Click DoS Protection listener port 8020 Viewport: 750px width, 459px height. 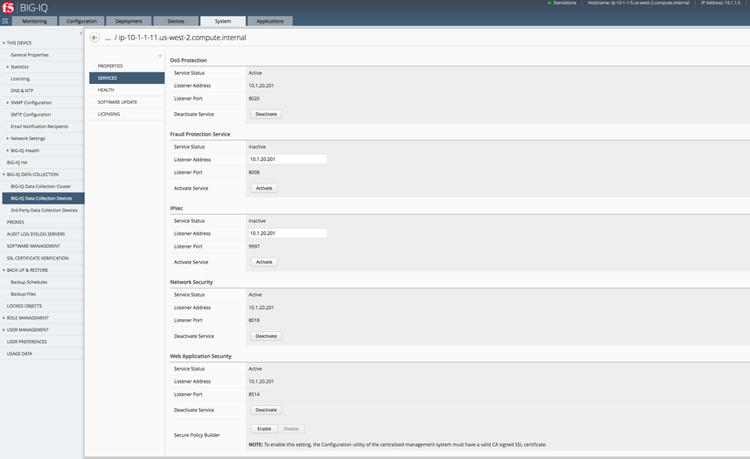tap(254, 98)
